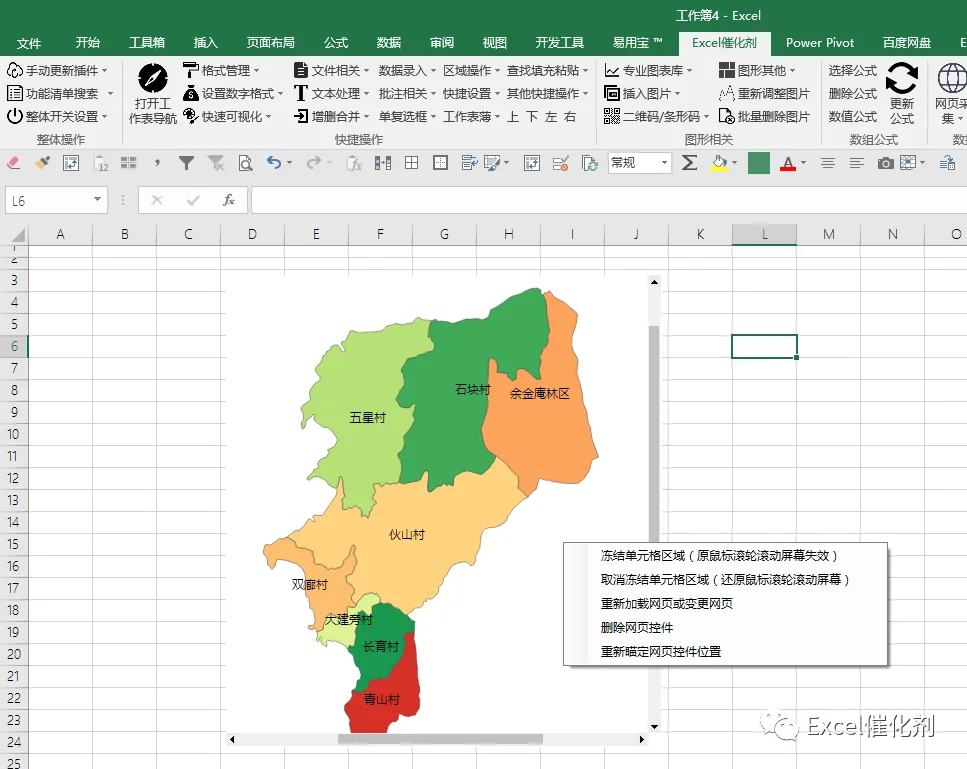
Task: Open the 整体开关设置 power switch menu
Action: [57, 117]
